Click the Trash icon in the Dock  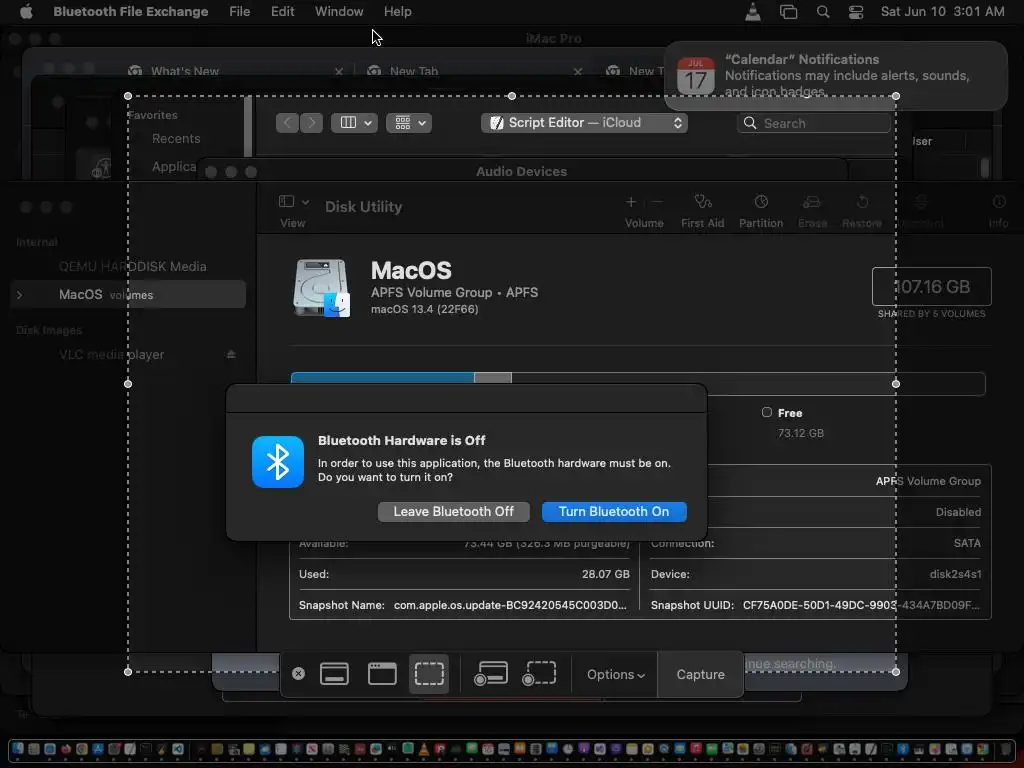[x=1006, y=749]
